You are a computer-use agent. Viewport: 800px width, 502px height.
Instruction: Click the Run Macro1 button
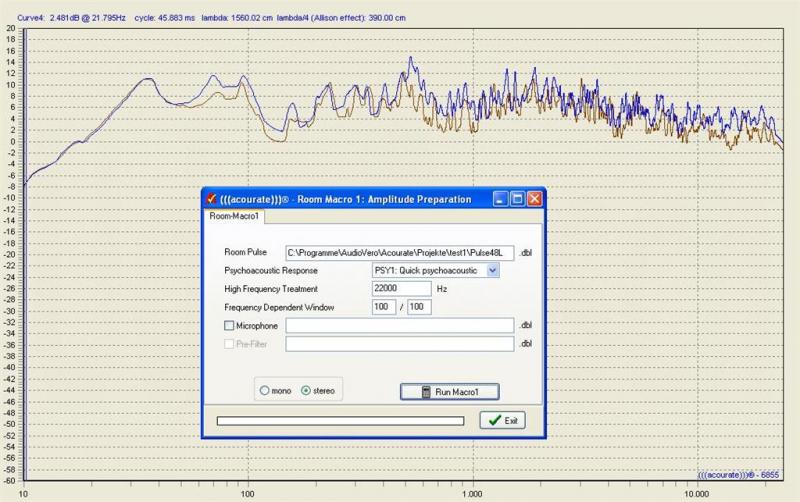pos(449,392)
